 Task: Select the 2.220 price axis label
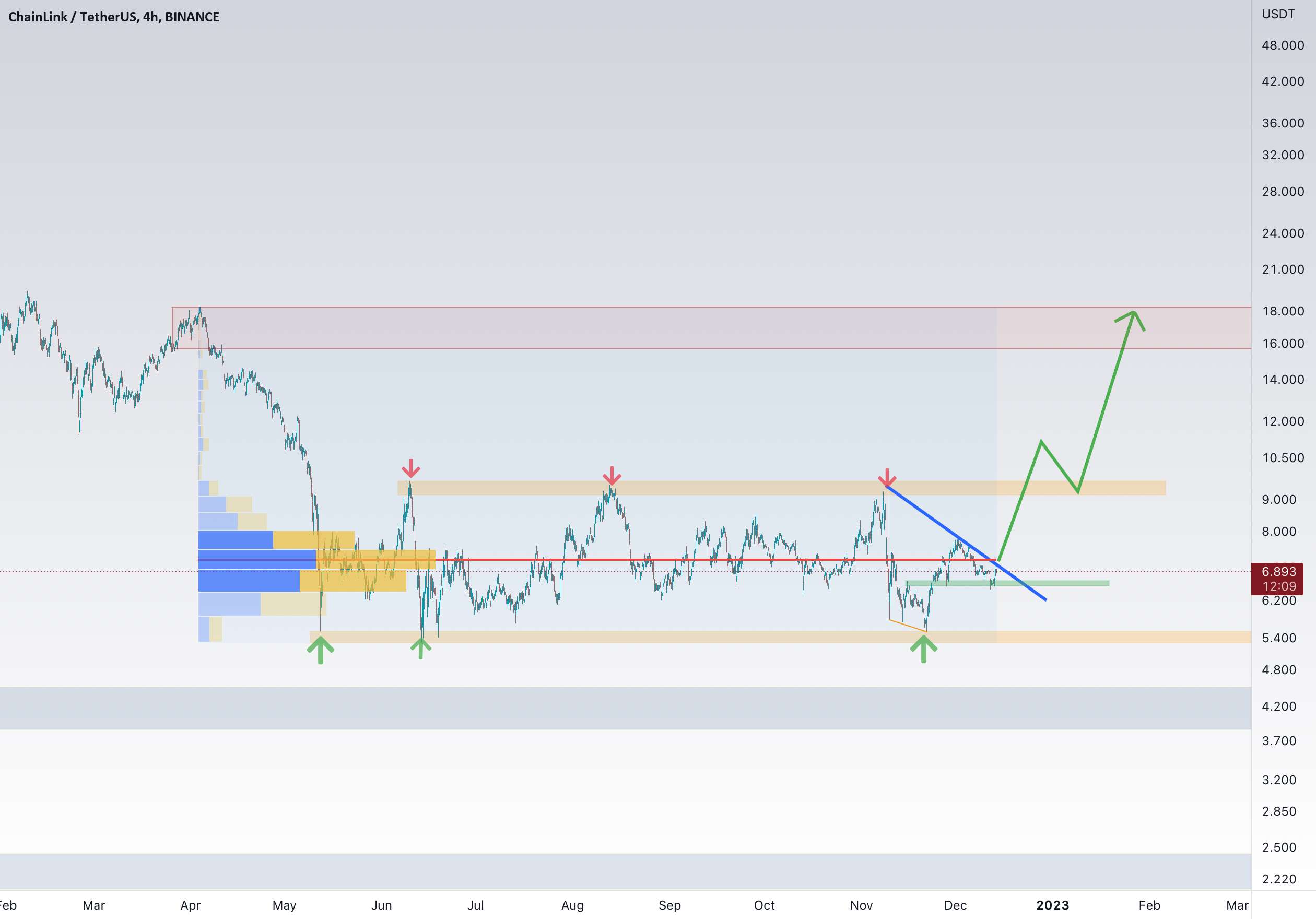[1278, 879]
